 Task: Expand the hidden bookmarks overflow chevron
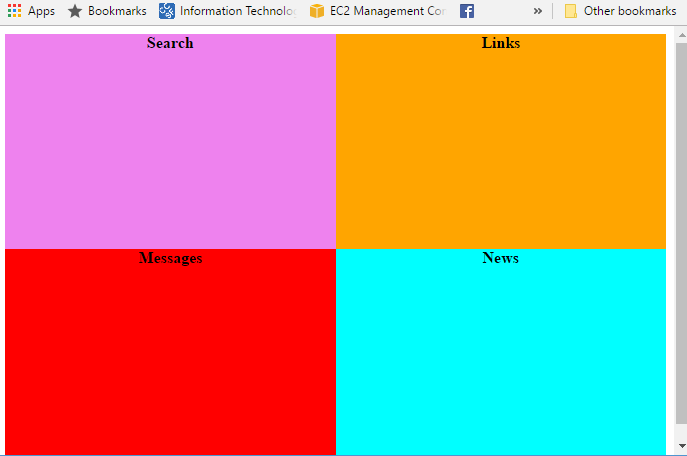click(x=538, y=11)
